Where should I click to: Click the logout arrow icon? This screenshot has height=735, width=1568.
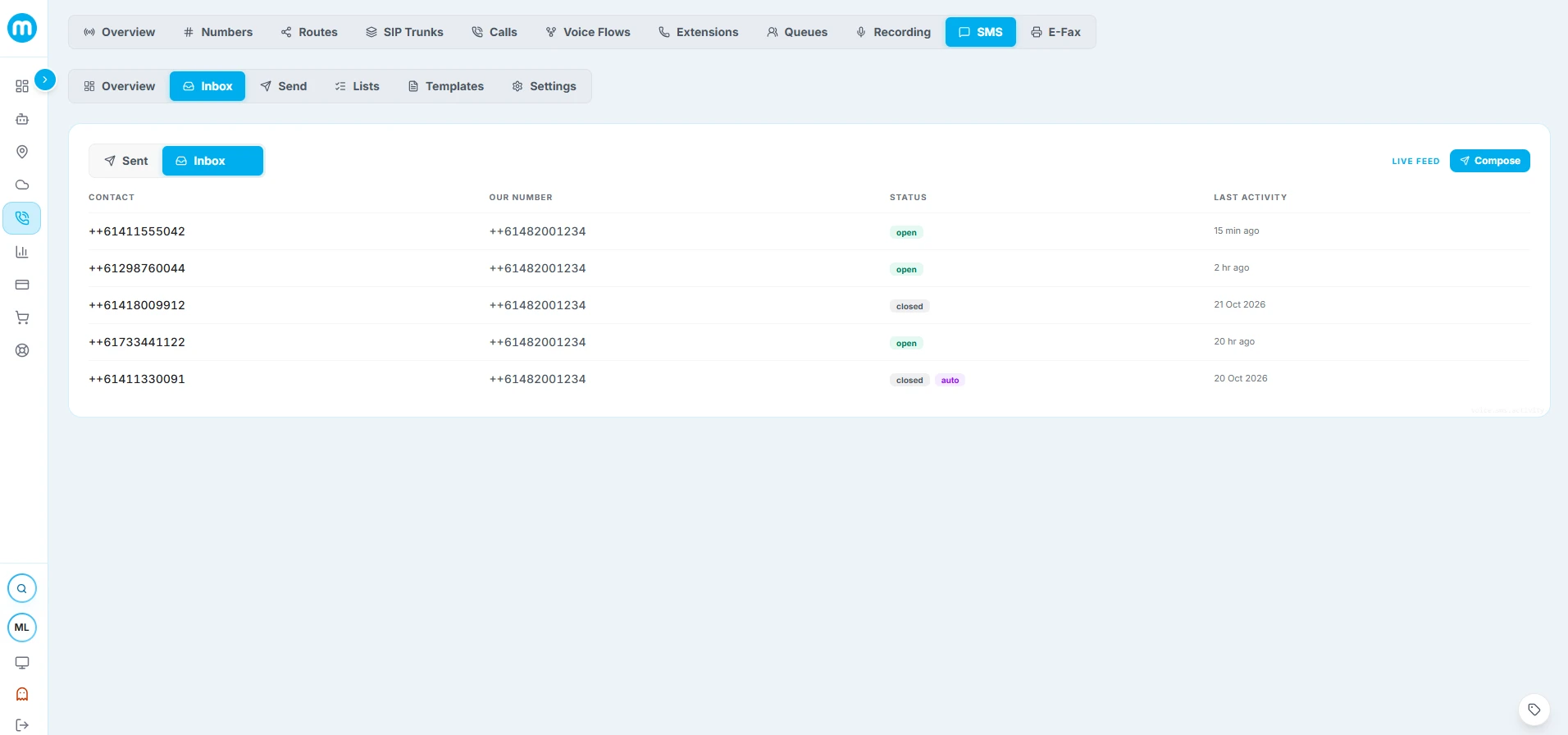[x=22, y=725]
